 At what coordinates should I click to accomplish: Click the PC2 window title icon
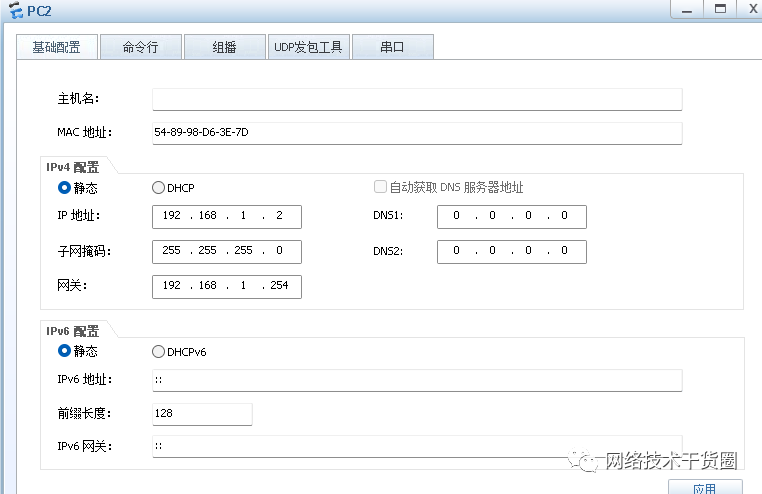(x=16, y=10)
